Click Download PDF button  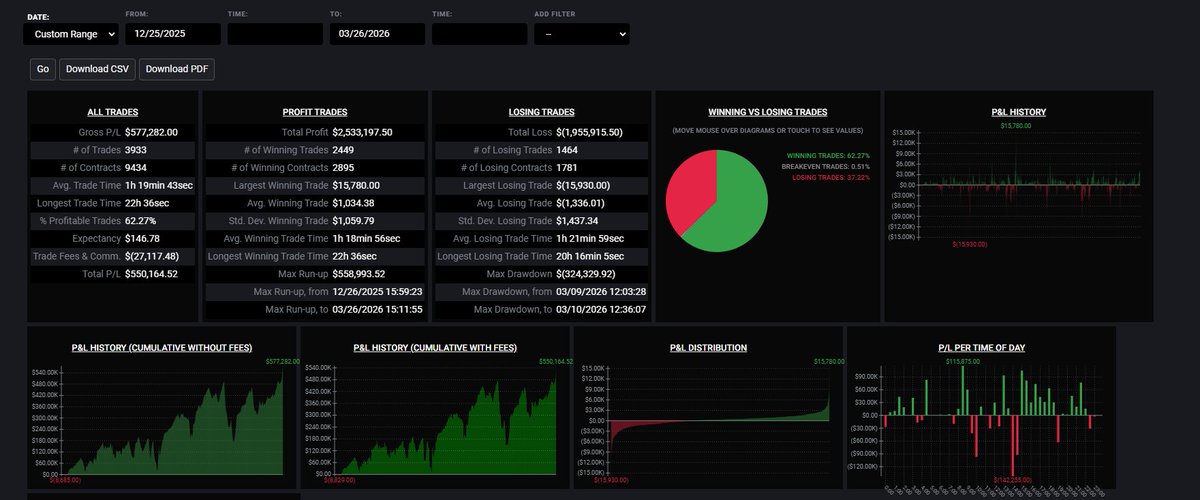[176, 69]
